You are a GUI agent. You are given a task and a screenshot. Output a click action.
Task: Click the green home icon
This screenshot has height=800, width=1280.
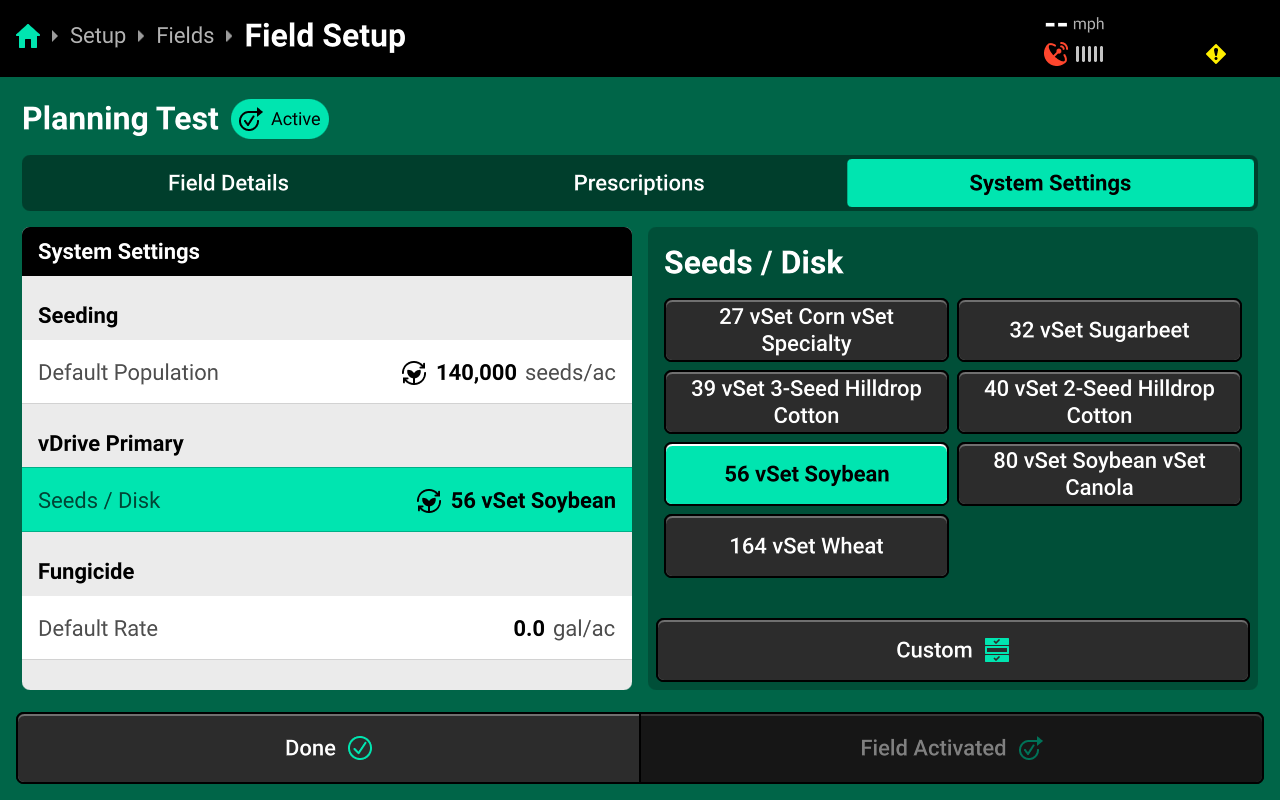click(x=28, y=37)
